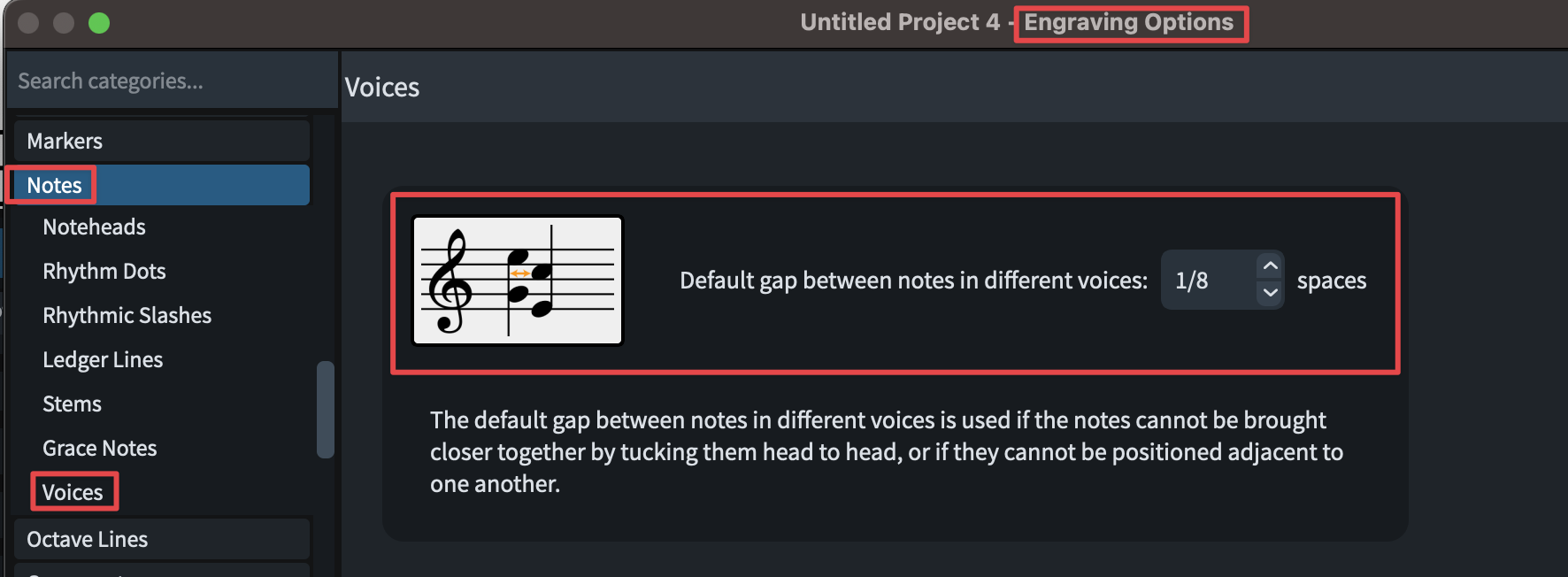Open the Rhythm Dots section
The image size is (1568, 577).
point(104,272)
